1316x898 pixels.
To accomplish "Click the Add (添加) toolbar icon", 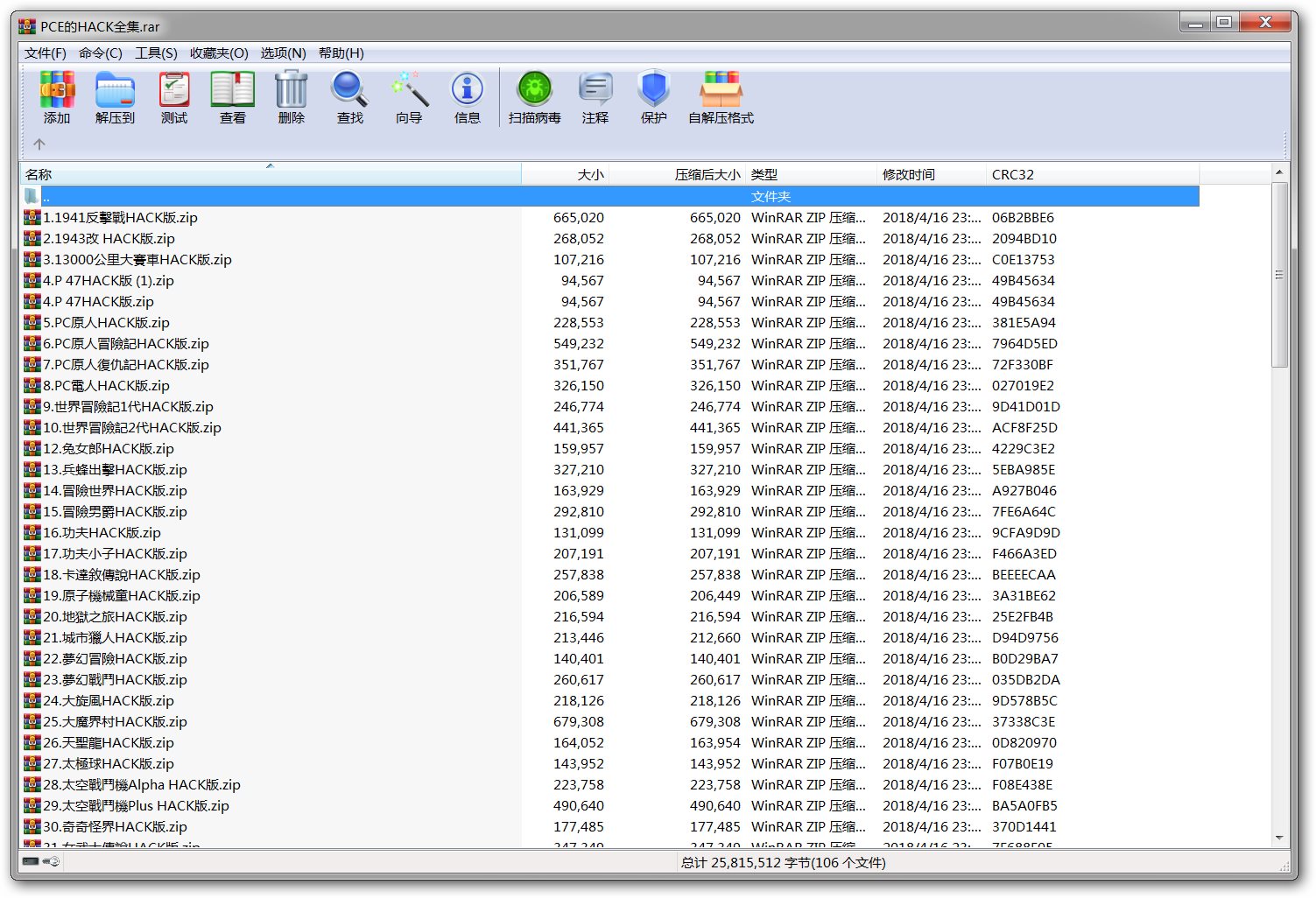I will pos(57,90).
